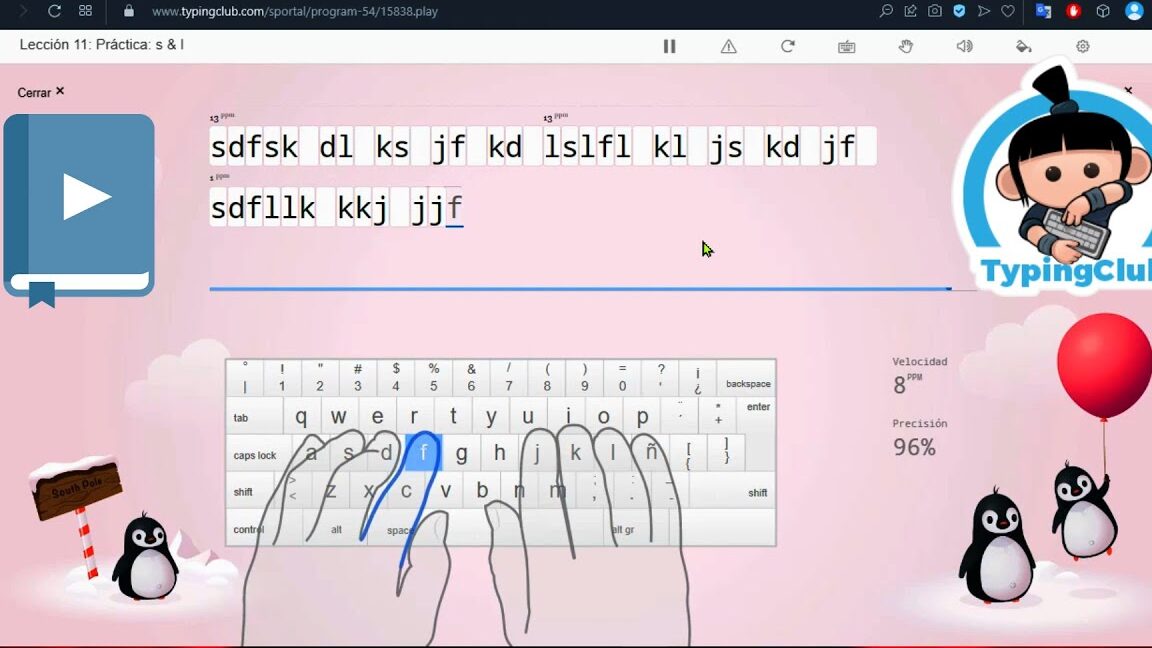Open lesson settings gear

(x=1082, y=46)
